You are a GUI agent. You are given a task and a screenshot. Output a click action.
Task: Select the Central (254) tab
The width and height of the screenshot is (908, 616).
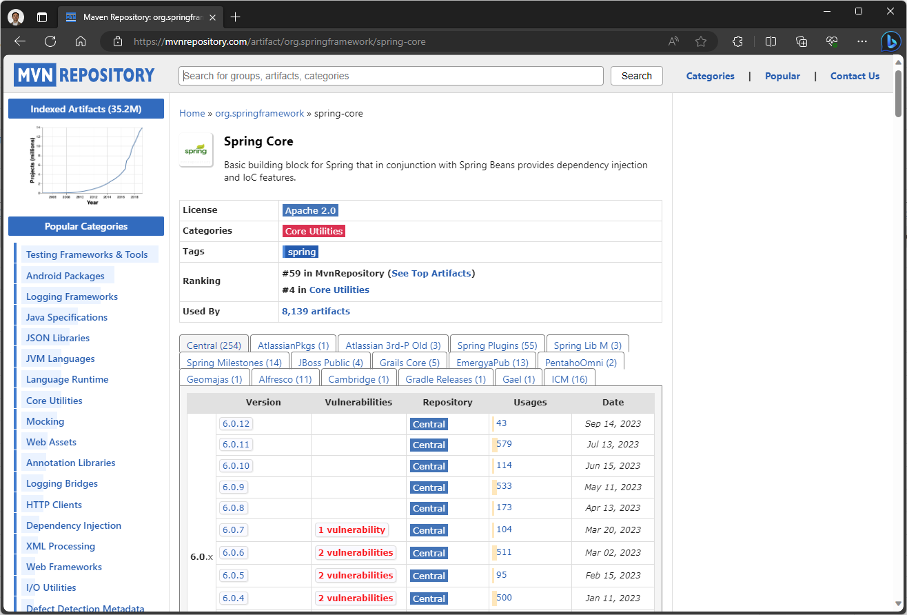pos(214,345)
